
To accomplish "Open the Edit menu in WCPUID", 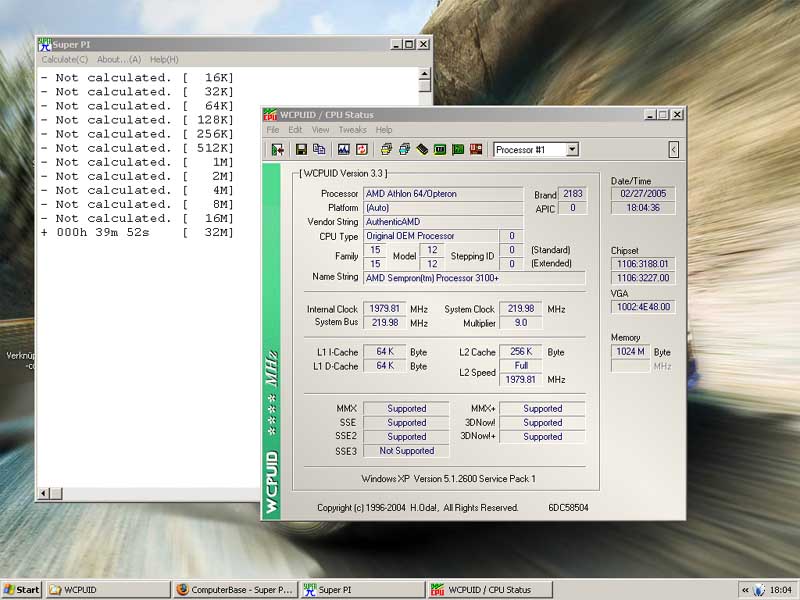I will [x=295, y=130].
